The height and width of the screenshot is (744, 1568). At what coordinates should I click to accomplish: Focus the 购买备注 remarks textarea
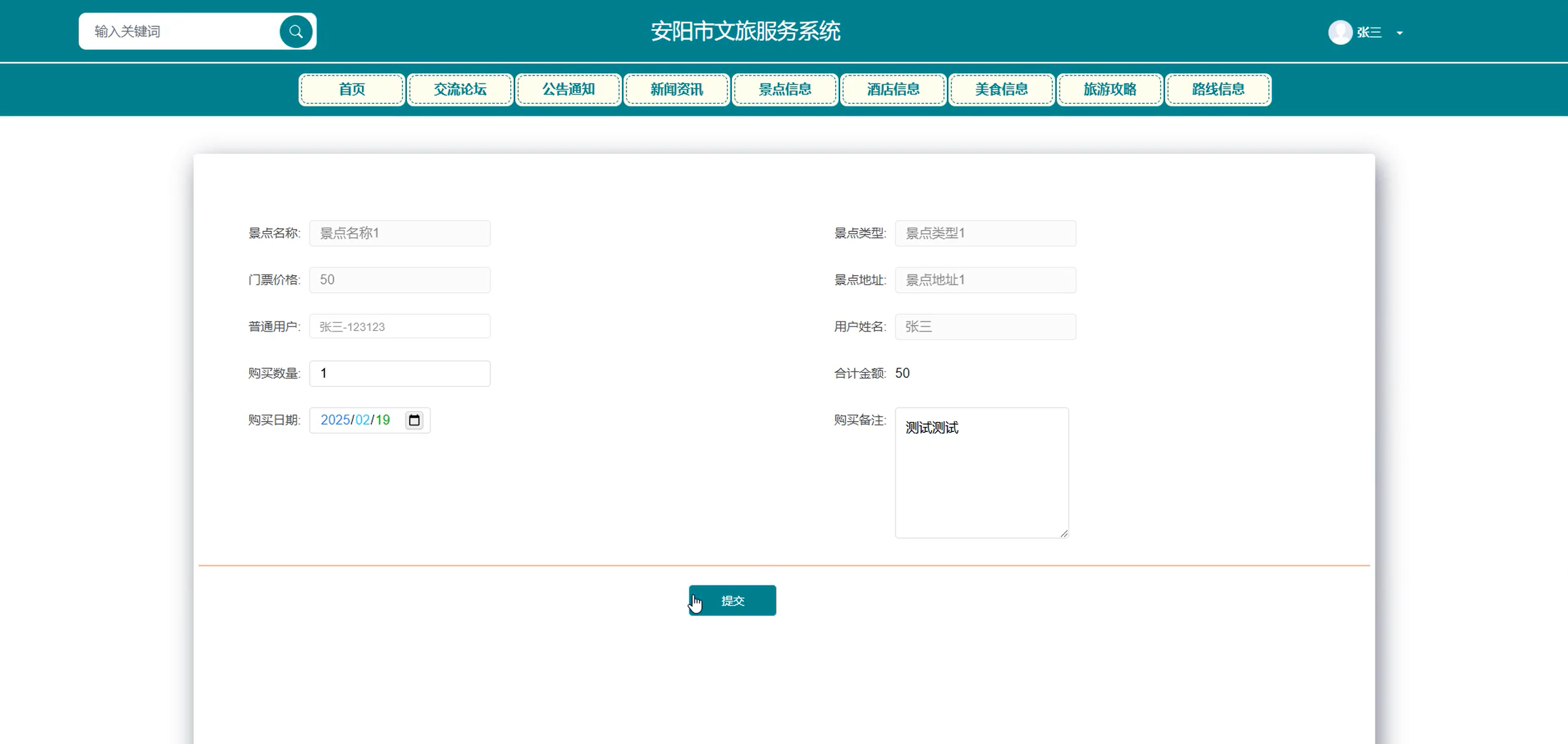click(x=981, y=473)
